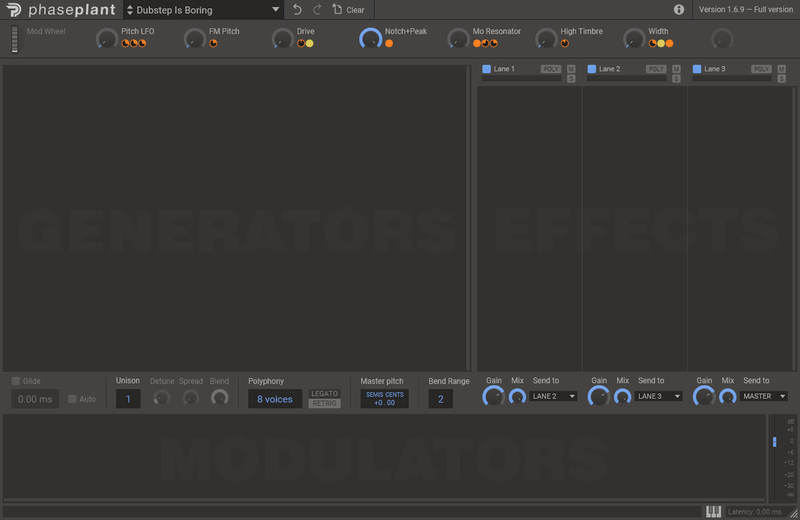Show the on-screen keyboard icon
Image resolution: width=800 pixels, height=520 pixels.
[x=713, y=512]
